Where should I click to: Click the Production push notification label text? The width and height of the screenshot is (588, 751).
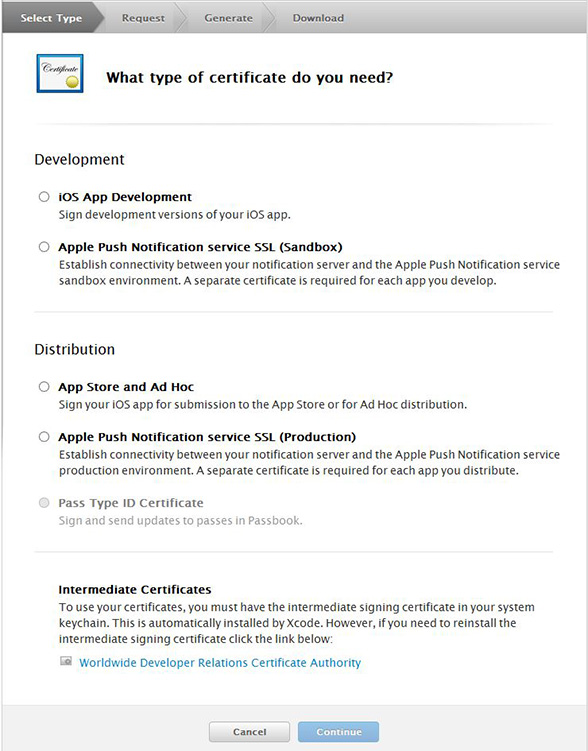click(x=207, y=437)
